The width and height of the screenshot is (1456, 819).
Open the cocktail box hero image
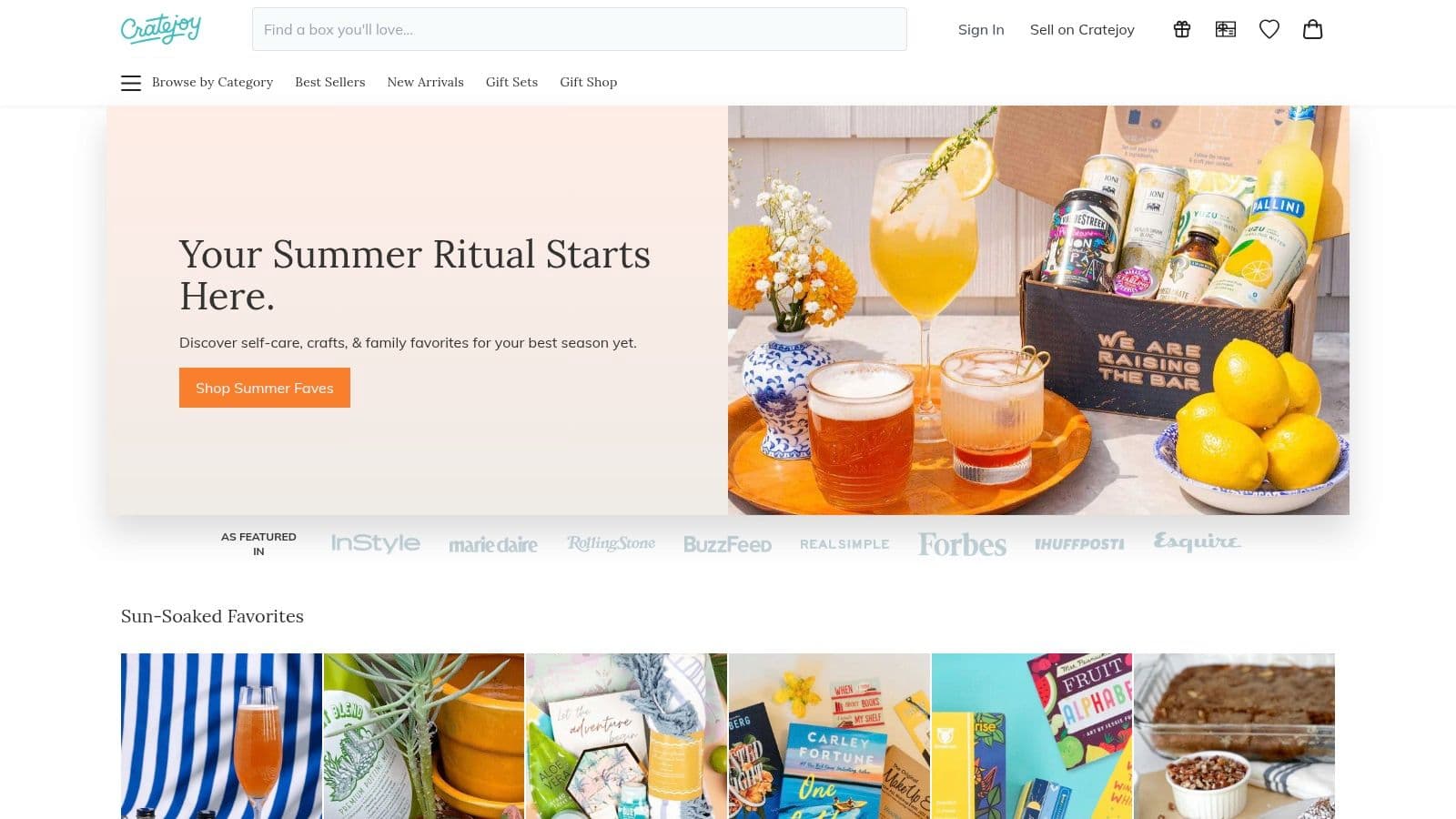(1038, 310)
